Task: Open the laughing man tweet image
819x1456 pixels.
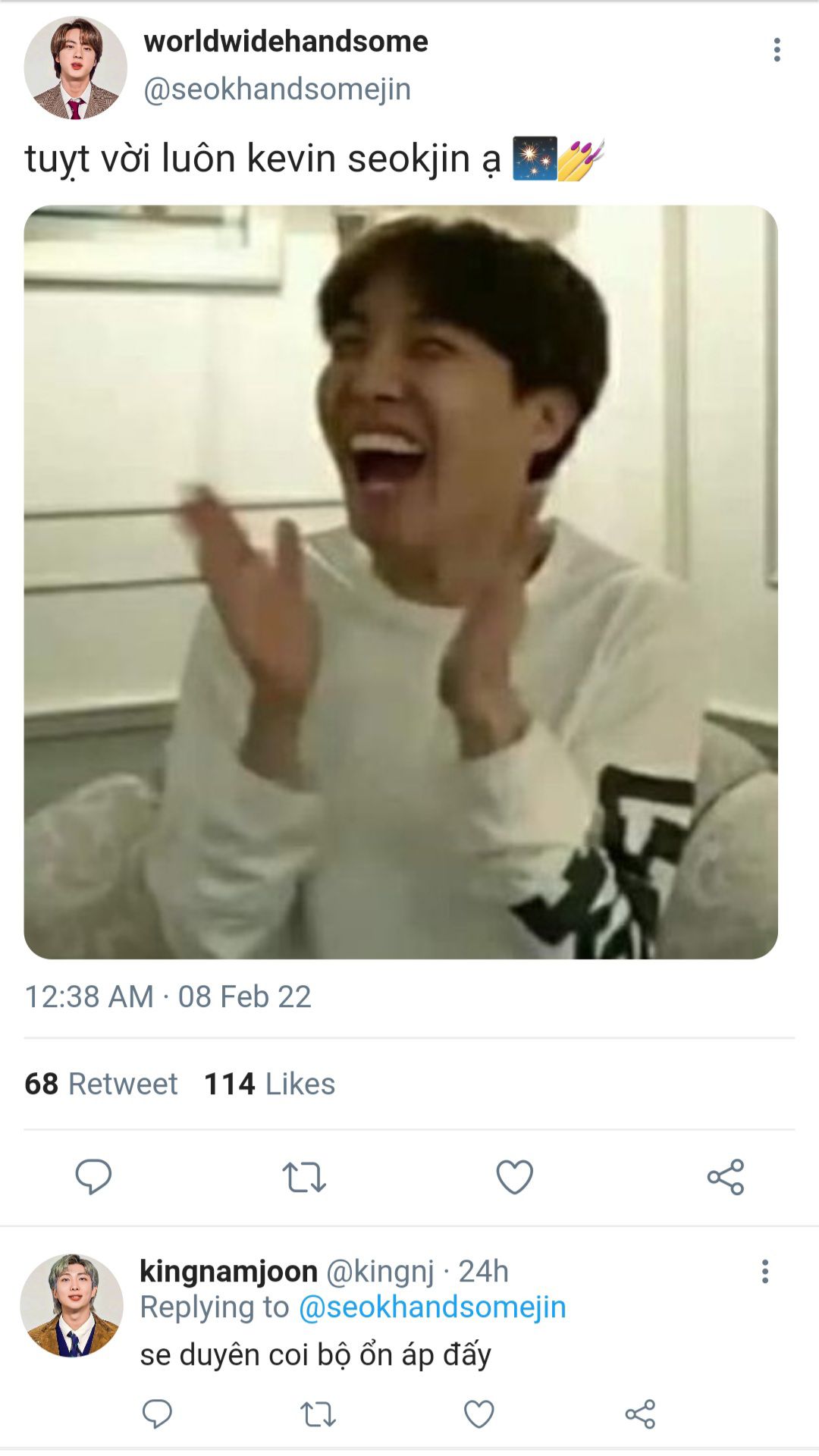Action: coord(400,582)
